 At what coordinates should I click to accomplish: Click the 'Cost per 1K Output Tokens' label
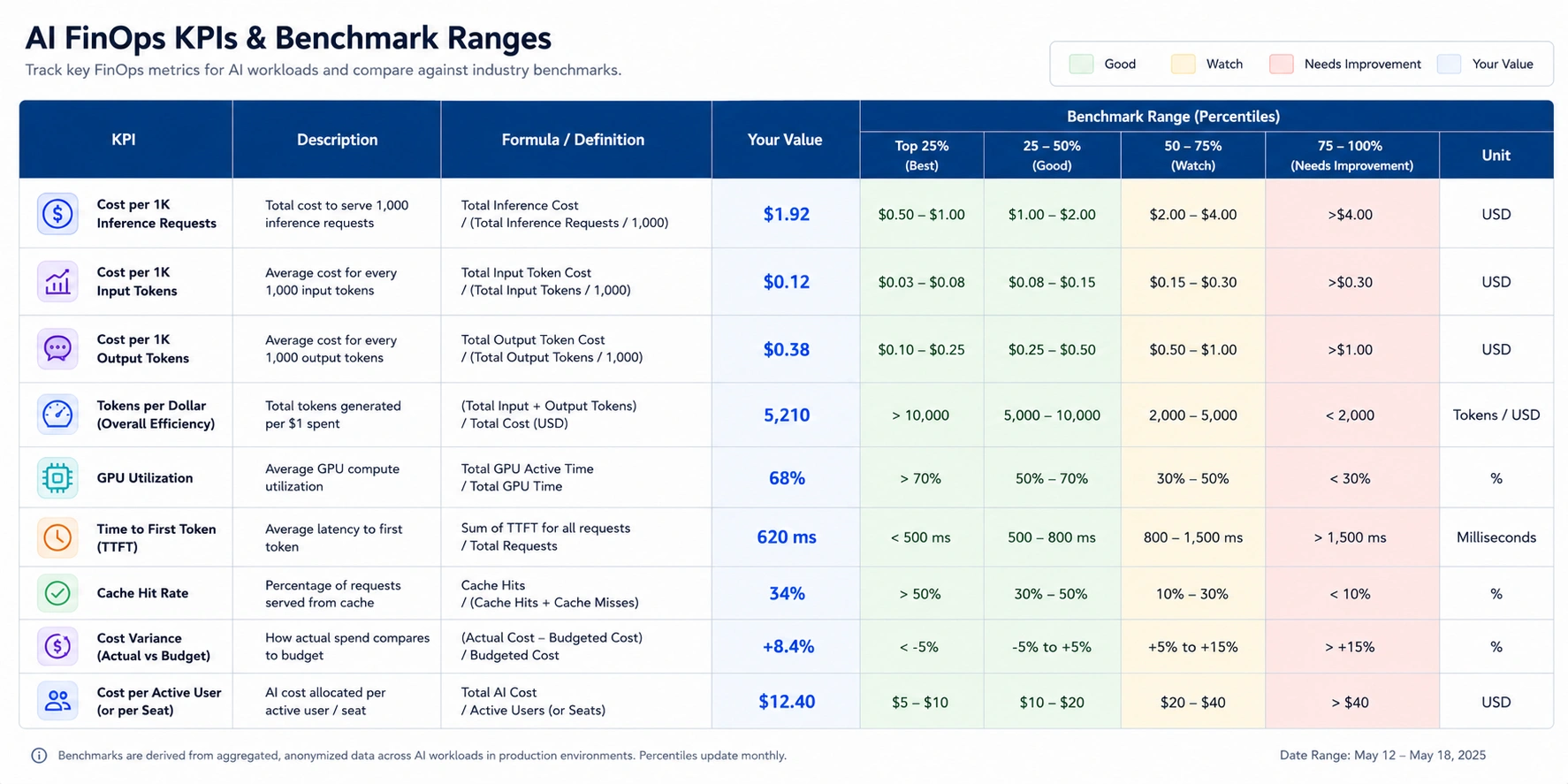[x=143, y=349]
